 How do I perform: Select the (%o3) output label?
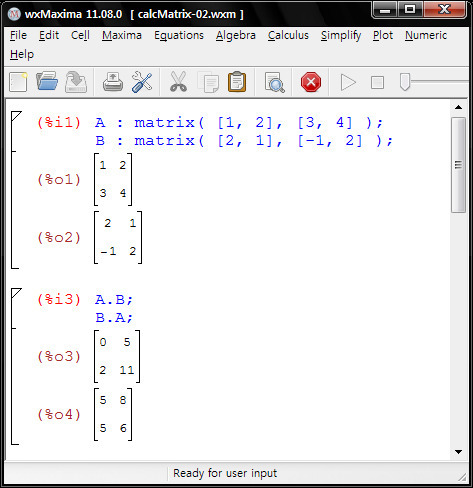pyautogui.click(x=59, y=357)
